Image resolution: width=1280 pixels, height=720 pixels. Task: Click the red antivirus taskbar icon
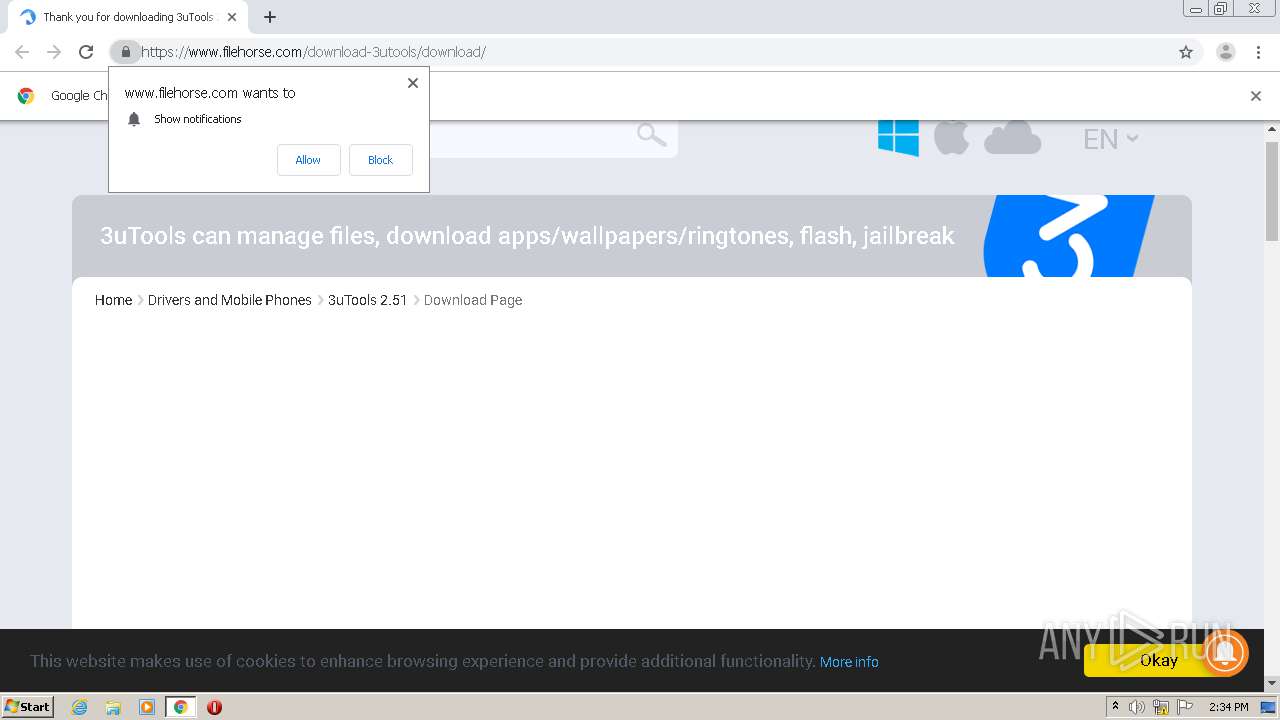pos(214,707)
